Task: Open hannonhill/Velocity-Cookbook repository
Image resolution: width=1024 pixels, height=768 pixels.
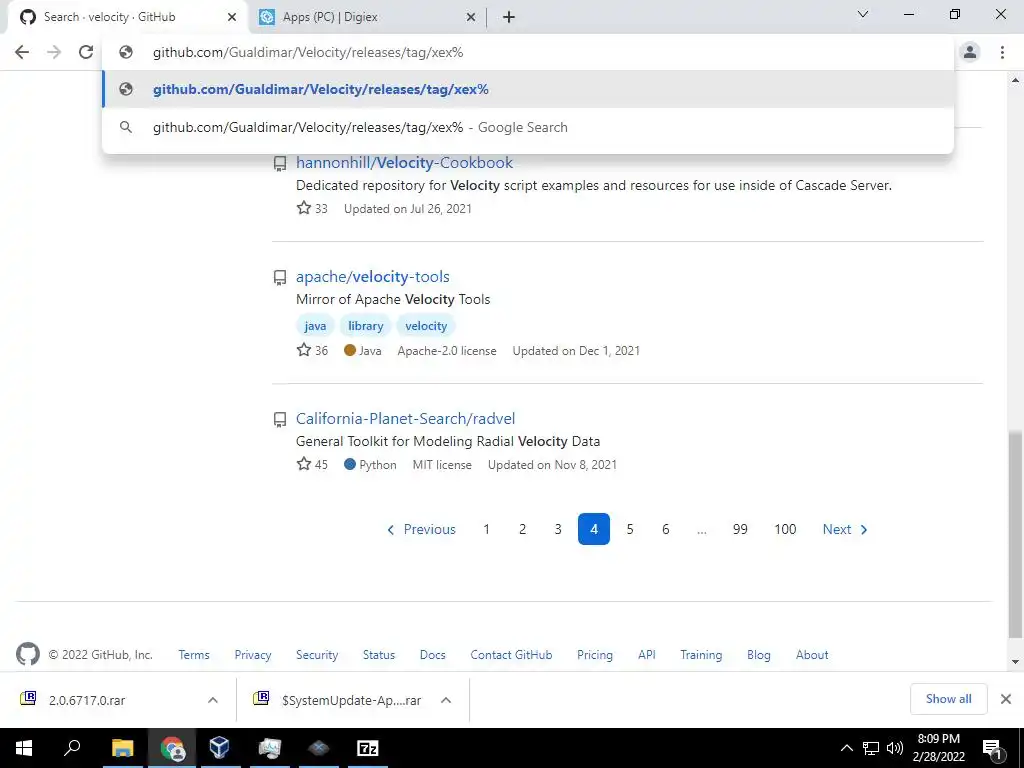Action: point(404,163)
